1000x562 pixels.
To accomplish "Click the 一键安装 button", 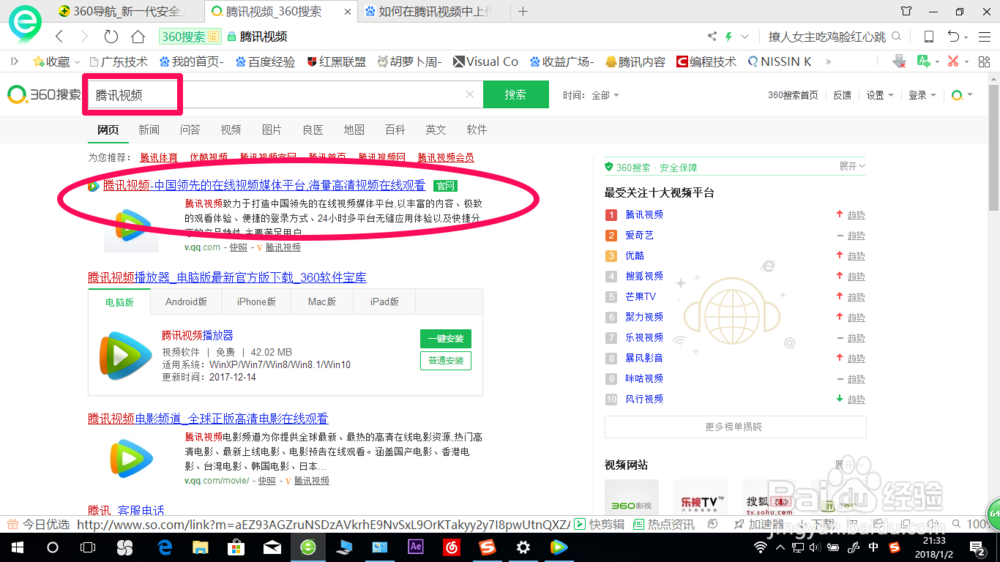I will point(446,339).
